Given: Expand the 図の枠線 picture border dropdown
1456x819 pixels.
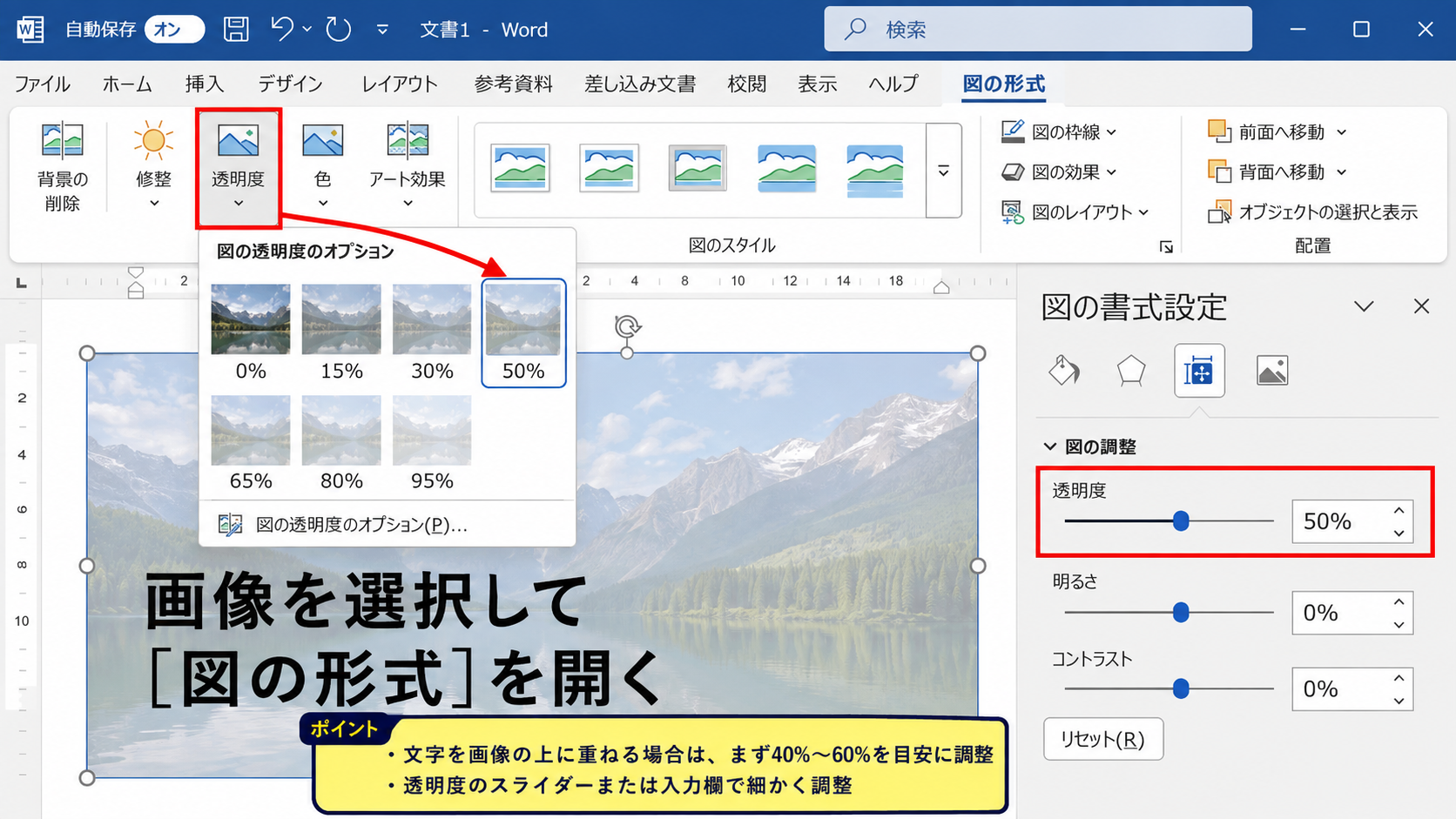Looking at the screenshot, I should (1112, 132).
